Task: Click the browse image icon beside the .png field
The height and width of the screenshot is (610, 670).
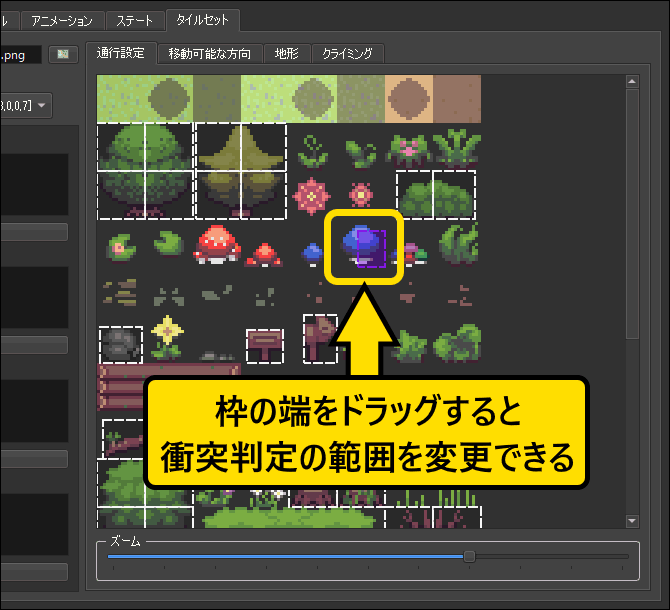Action: click(x=63, y=54)
